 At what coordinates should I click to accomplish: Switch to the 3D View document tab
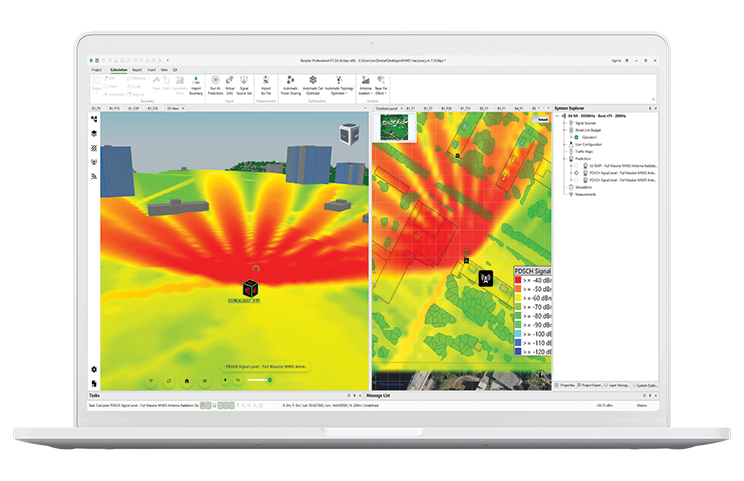pos(173,109)
